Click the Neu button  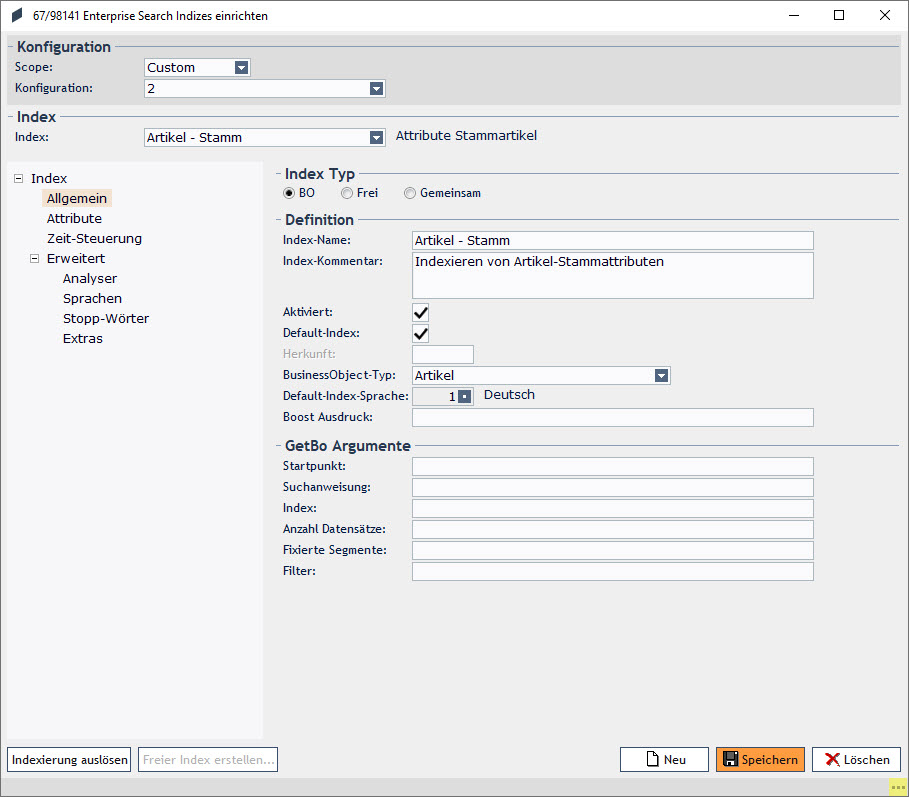coord(664,760)
